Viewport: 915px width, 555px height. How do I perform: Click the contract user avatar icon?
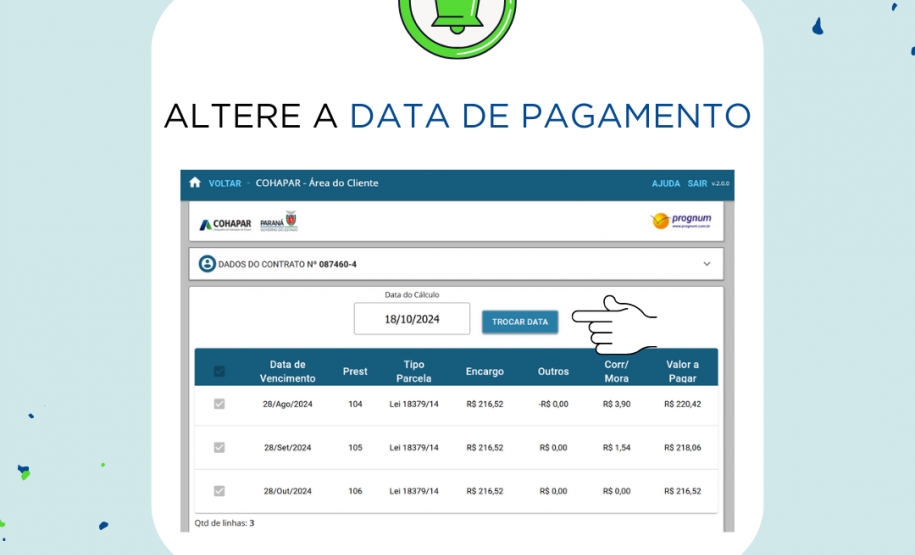click(x=207, y=264)
